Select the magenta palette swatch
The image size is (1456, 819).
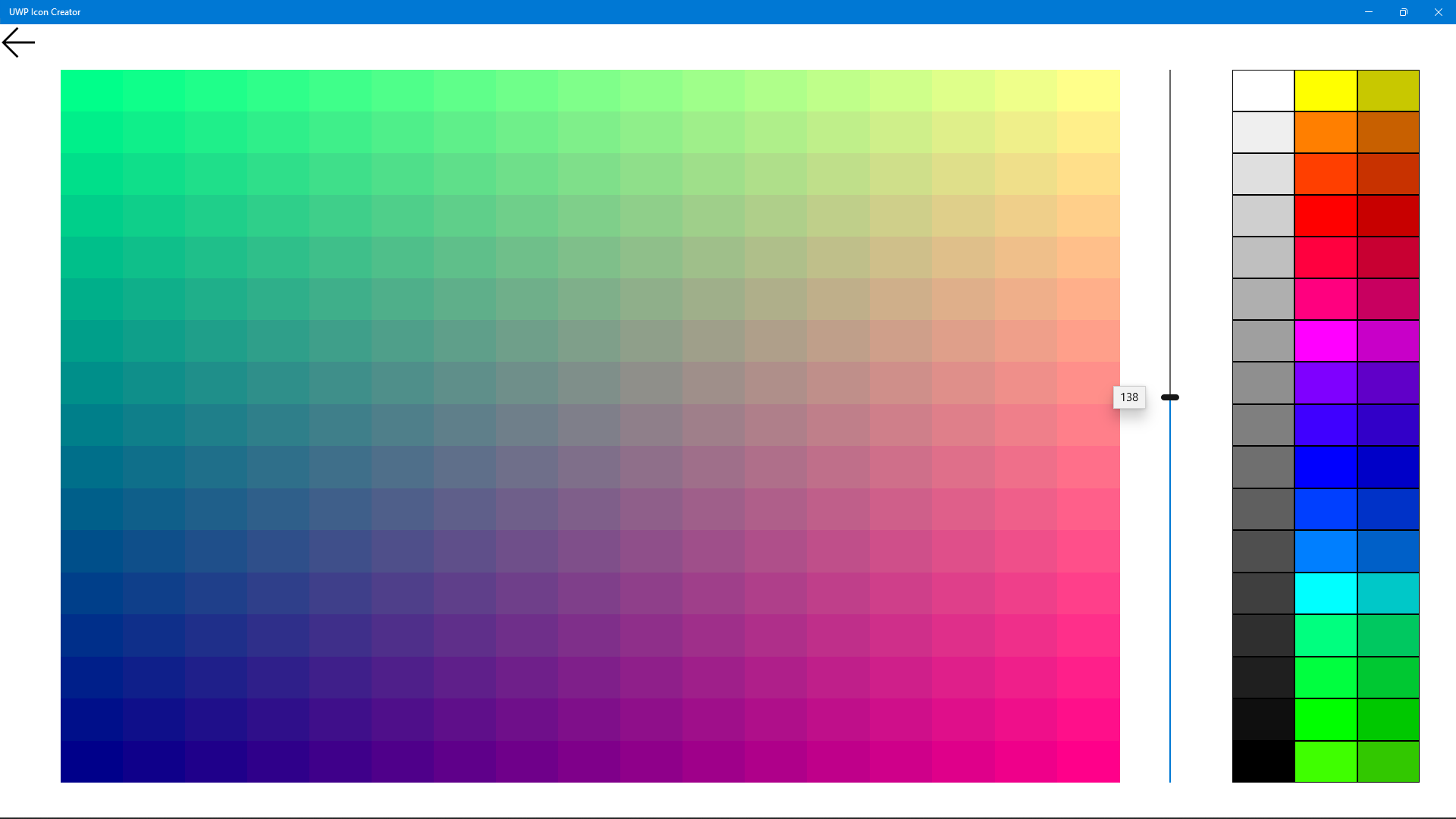[x=1326, y=341]
